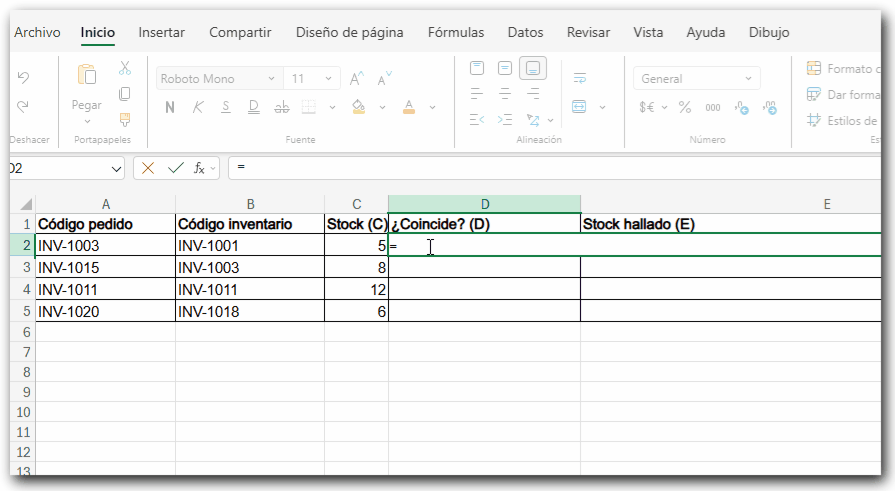
Task: Open the Name Box dropdown arrow
Action: pyautogui.click(x=116, y=169)
